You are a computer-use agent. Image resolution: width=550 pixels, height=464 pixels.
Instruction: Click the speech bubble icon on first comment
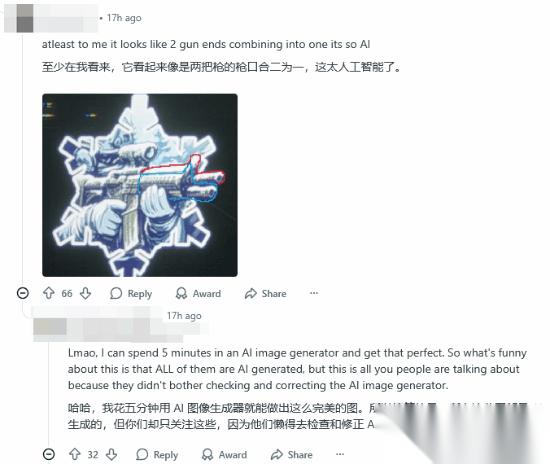[x=116, y=293]
